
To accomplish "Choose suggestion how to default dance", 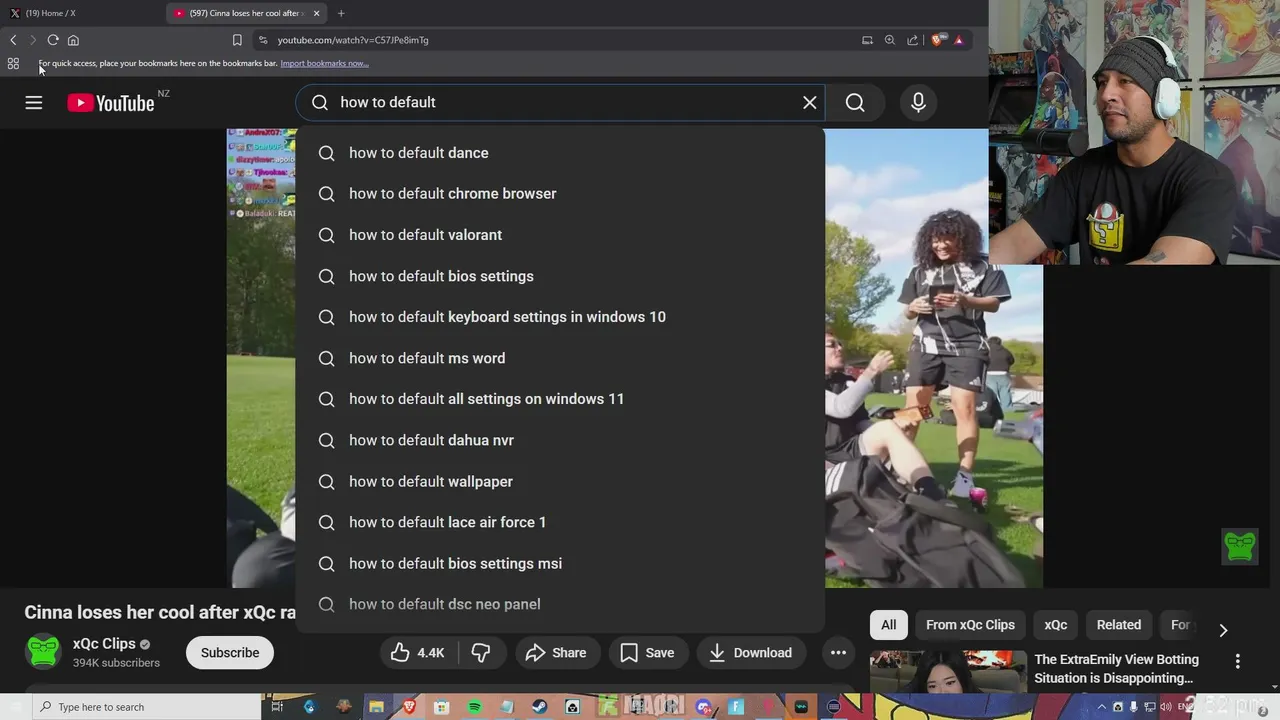I will click(560, 153).
